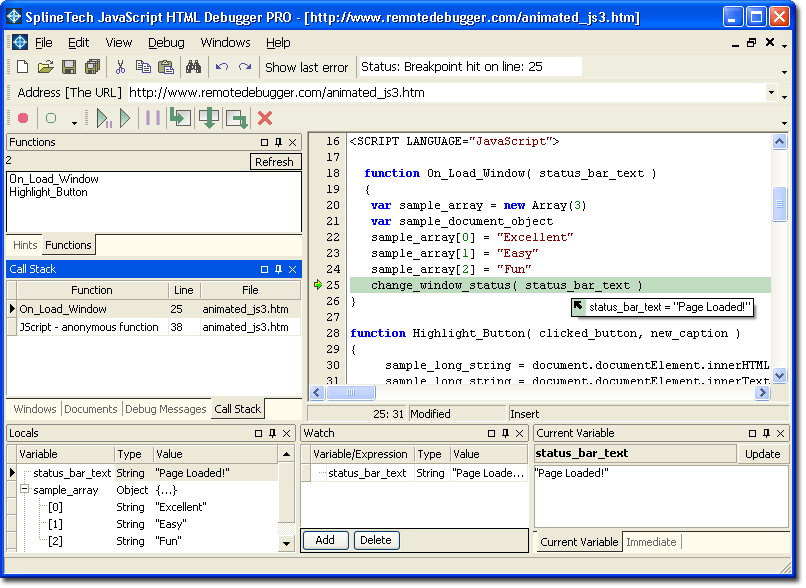The width and height of the screenshot is (806, 588).
Task: Click the Save floppy disk icon
Action: tap(69, 67)
